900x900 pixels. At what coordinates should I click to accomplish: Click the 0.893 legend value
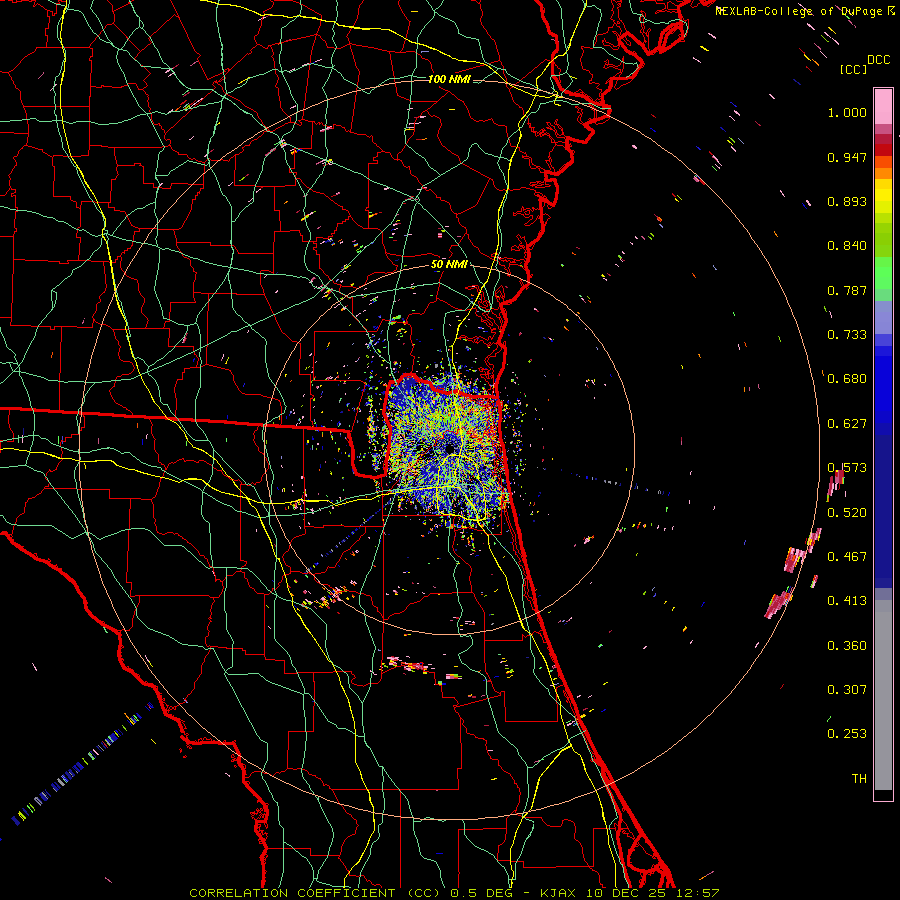click(x=847, y=201)
